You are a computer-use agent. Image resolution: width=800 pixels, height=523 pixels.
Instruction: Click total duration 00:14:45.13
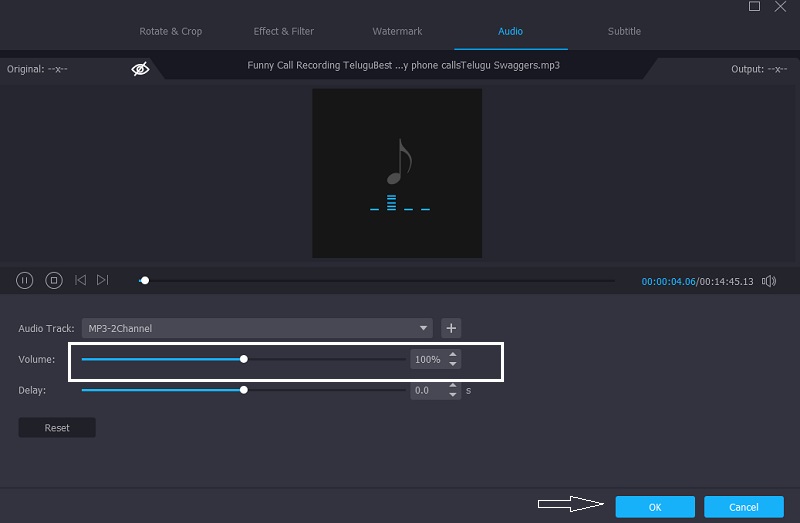click(x=727, y=282)
